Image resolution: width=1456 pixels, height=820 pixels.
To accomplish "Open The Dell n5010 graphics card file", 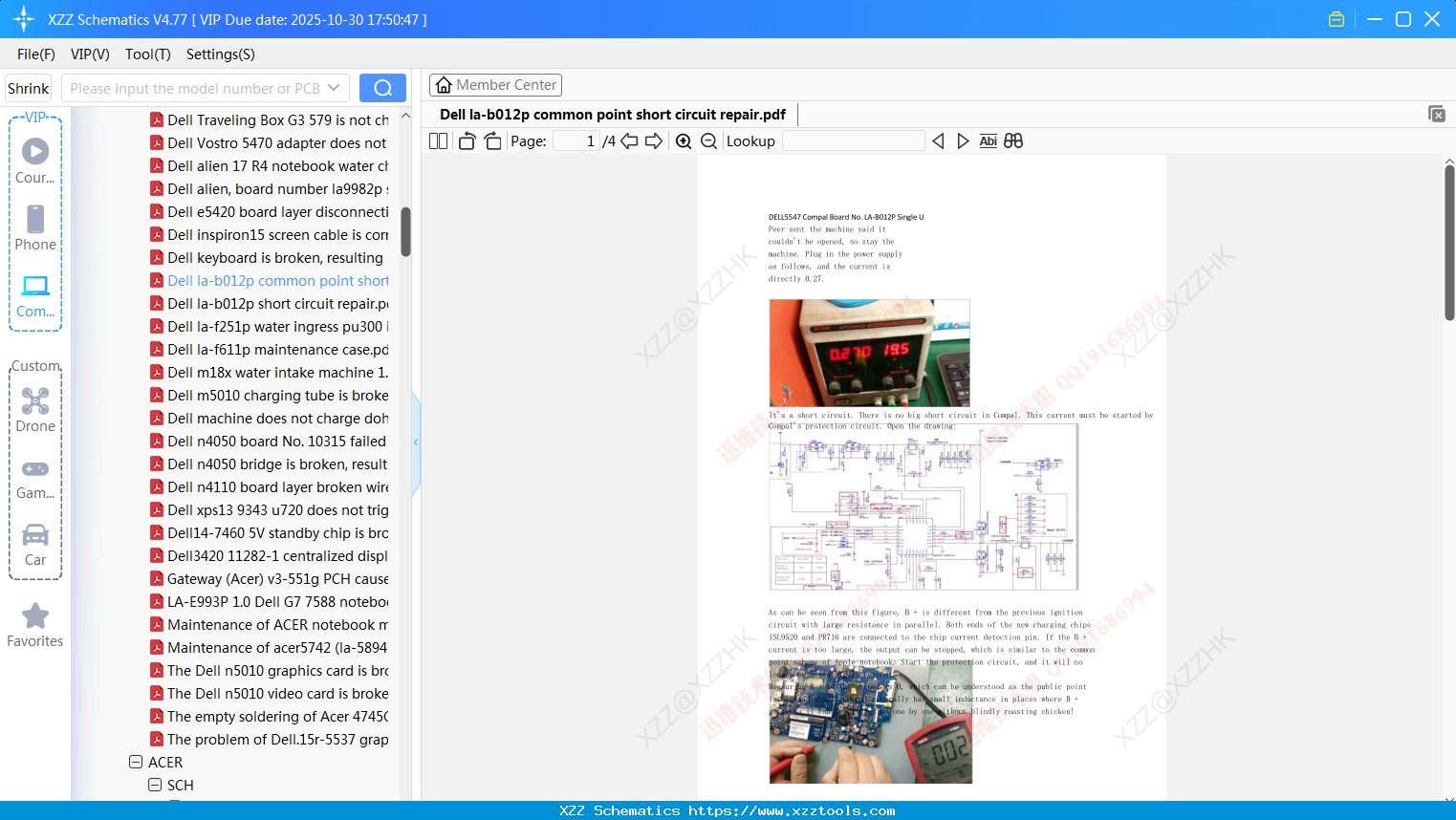I will [x=277, y=671].
